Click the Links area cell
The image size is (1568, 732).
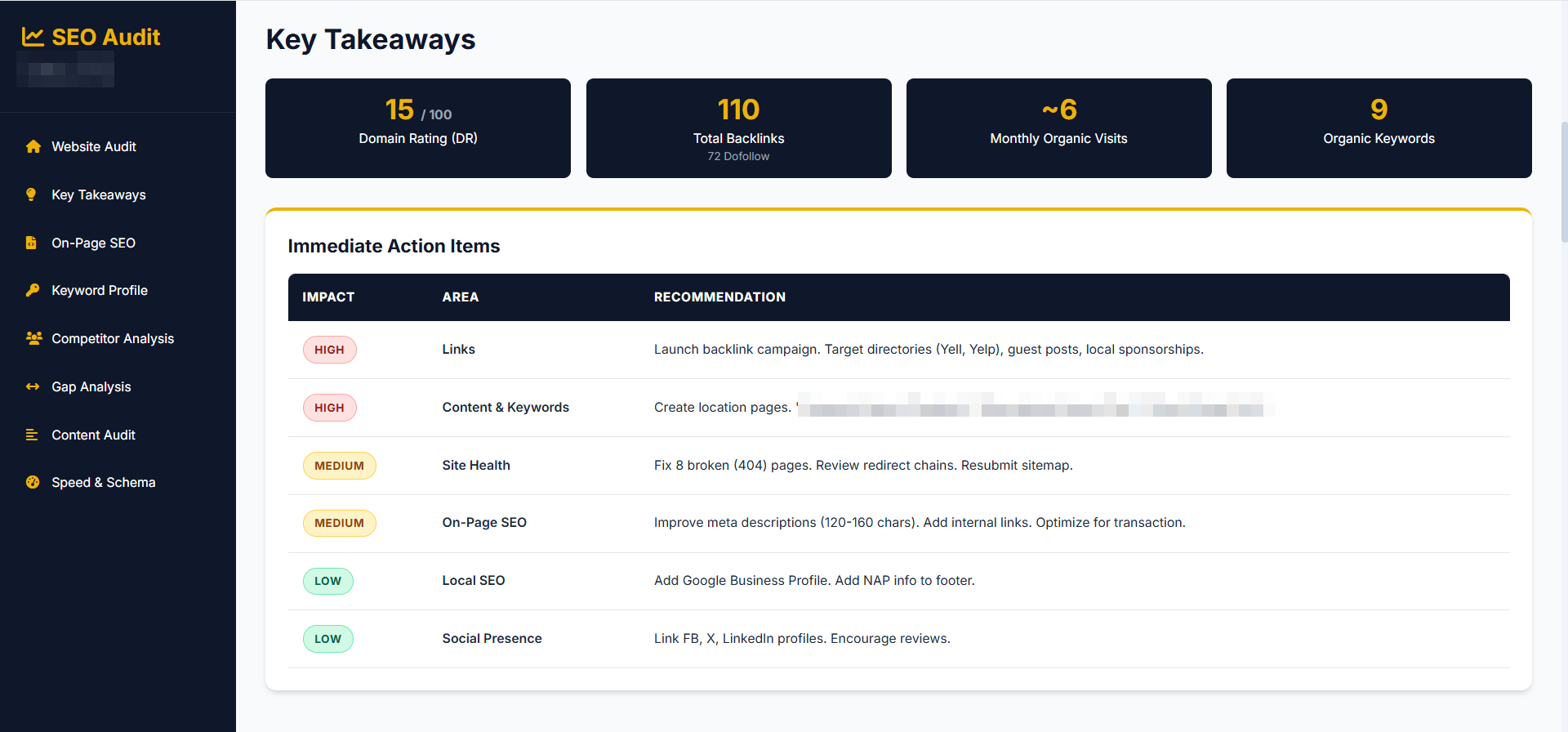[x=458, y=350]
